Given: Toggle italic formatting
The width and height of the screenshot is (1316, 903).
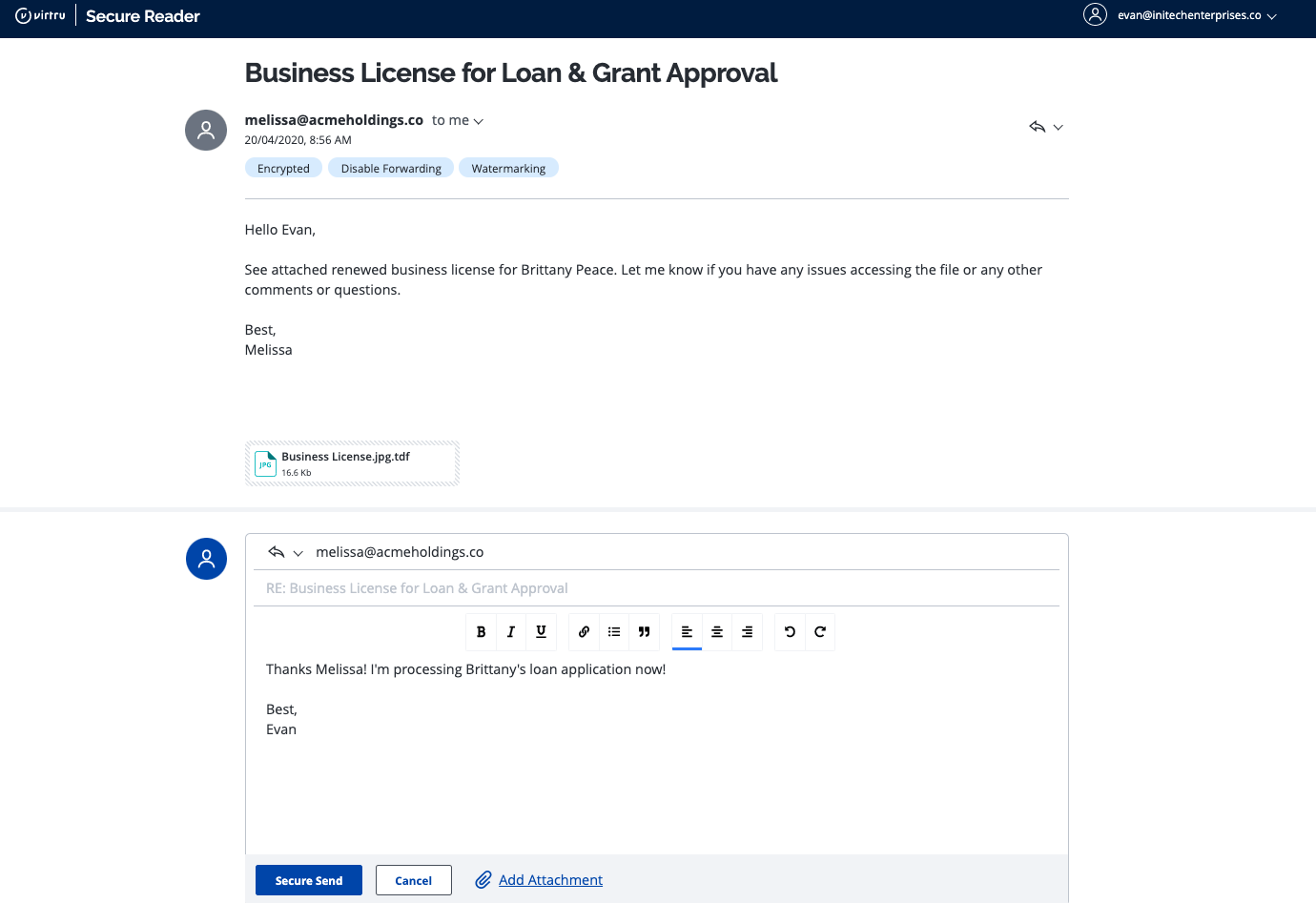Looking at the screenshot, I should [x=511, y=631].
